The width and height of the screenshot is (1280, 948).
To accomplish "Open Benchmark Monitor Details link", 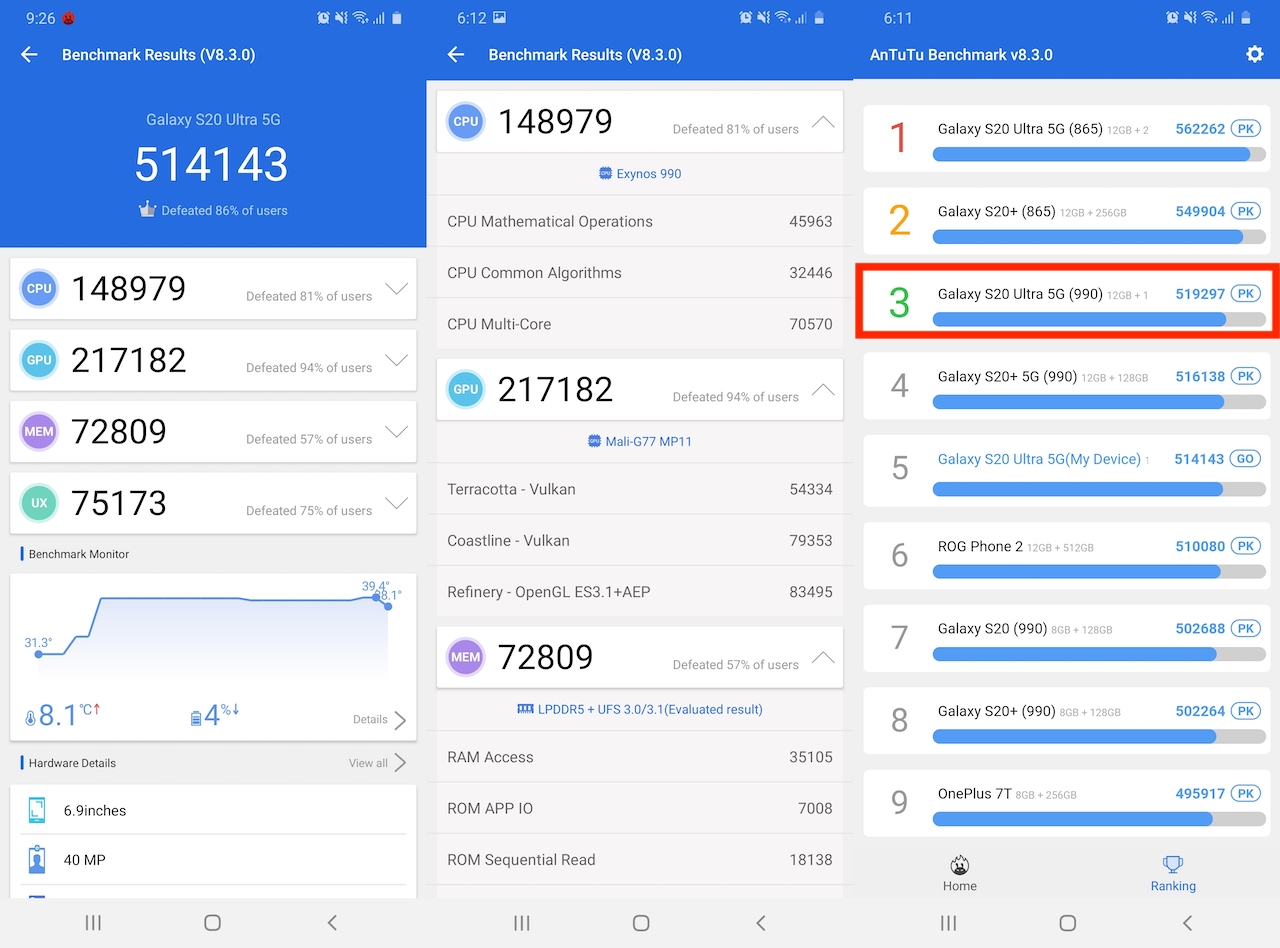I will tap(380, 720).
